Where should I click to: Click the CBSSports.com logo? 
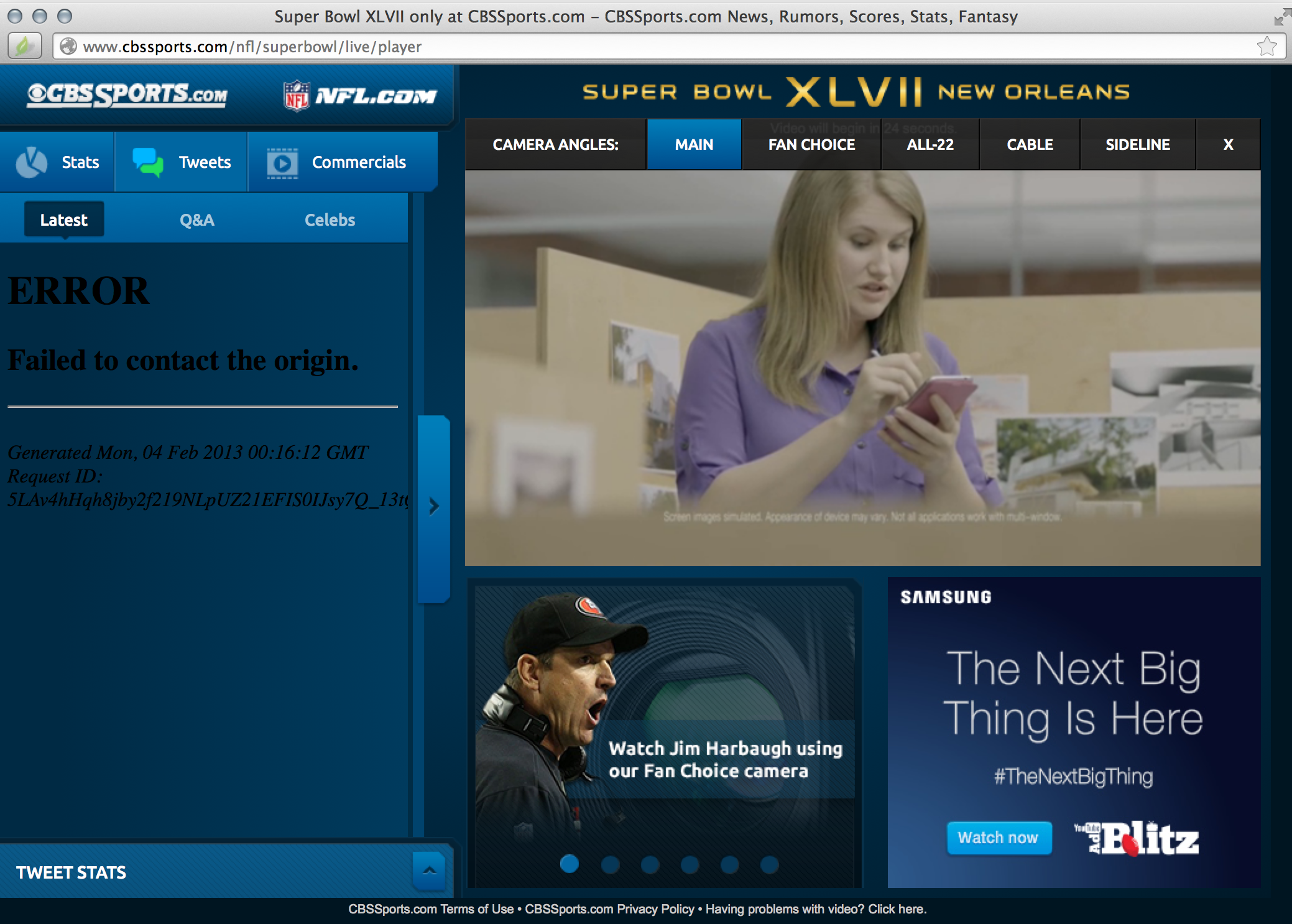[127, 95]
